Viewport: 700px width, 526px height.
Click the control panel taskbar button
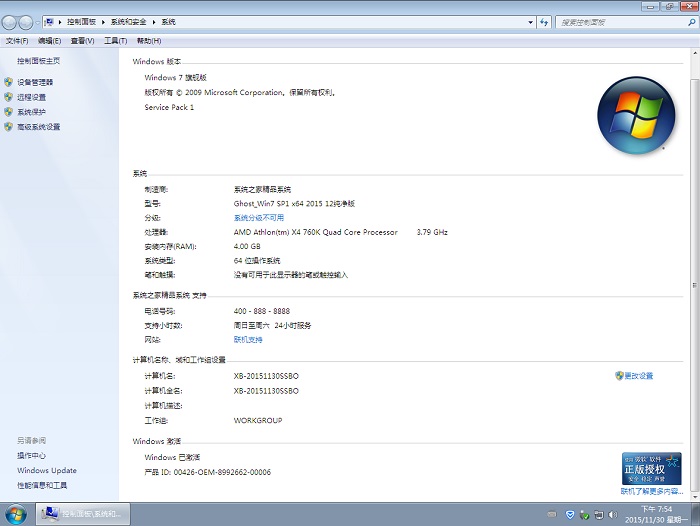(x=83, y=514)
